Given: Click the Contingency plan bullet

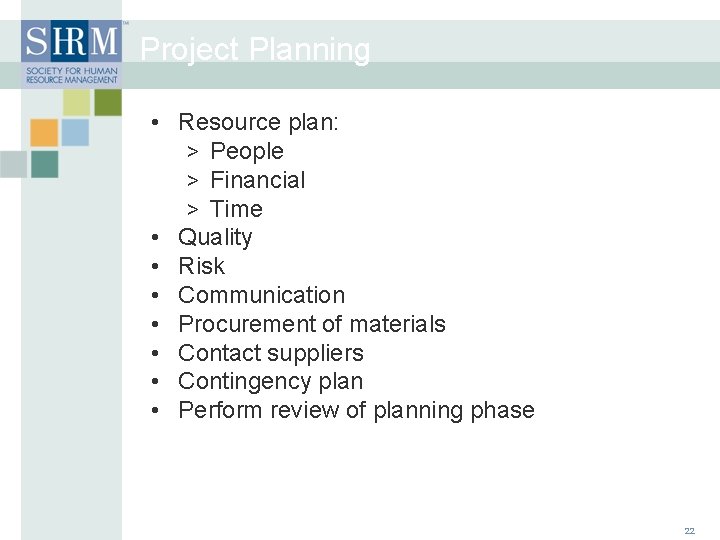Looking at the screenshot, I should click(x=270, y=382).
